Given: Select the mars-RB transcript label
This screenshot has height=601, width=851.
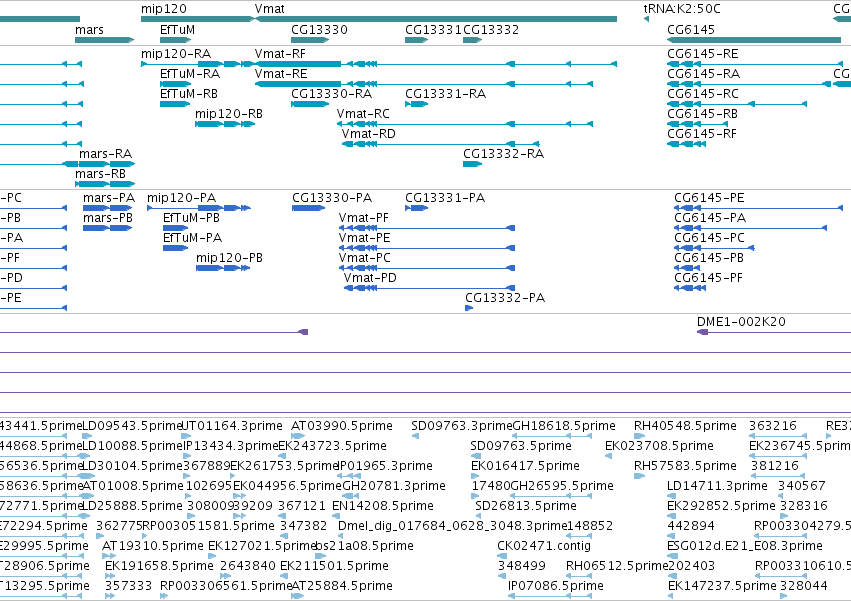Looking at the screenshot, I should coord(100,174).
